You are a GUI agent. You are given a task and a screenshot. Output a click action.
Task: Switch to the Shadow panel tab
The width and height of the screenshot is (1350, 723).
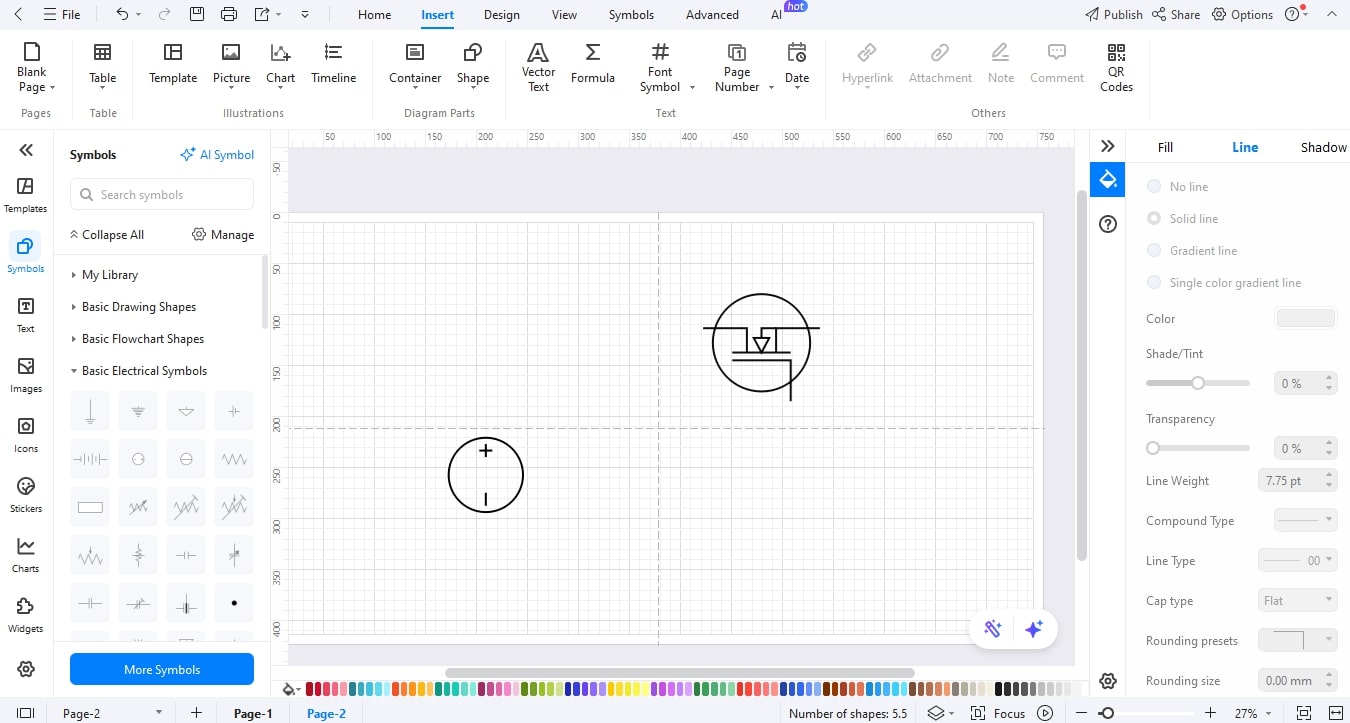1322,146
